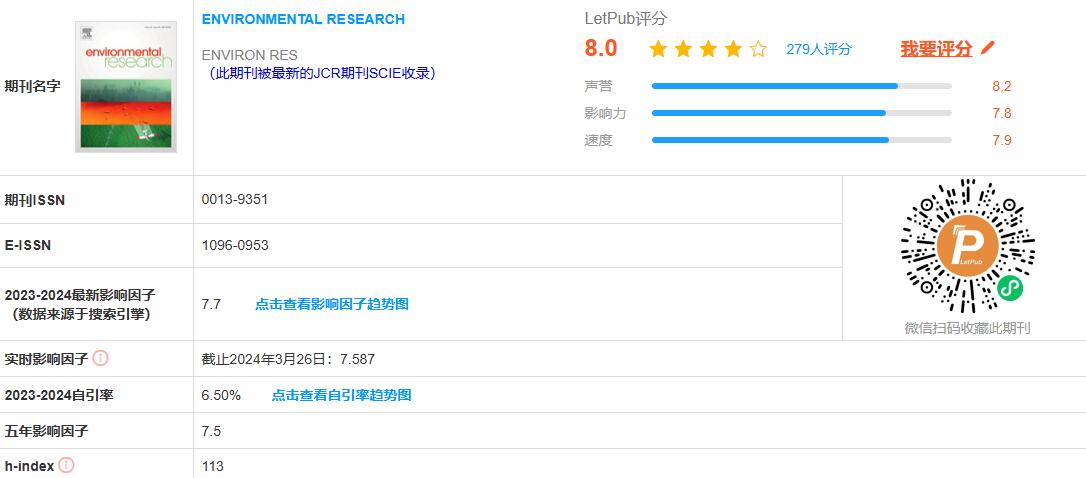Click the 速度 score 7.9
Viewport: 1086px width, 478px height.
point(1002,140)
